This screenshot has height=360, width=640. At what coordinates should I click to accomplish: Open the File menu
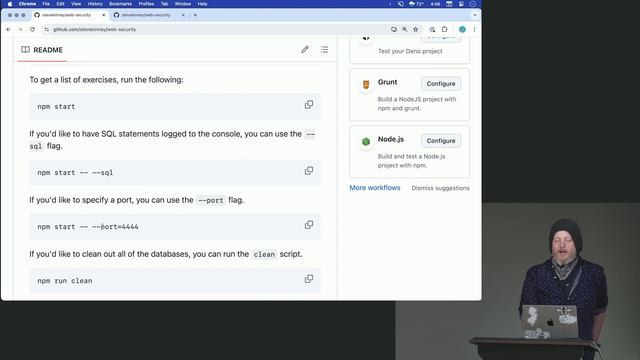coord(46,4)
